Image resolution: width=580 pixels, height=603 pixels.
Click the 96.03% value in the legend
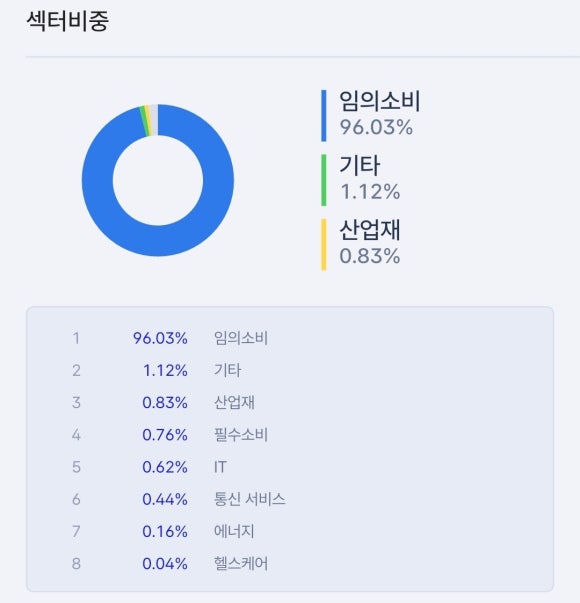coord(376,127)
